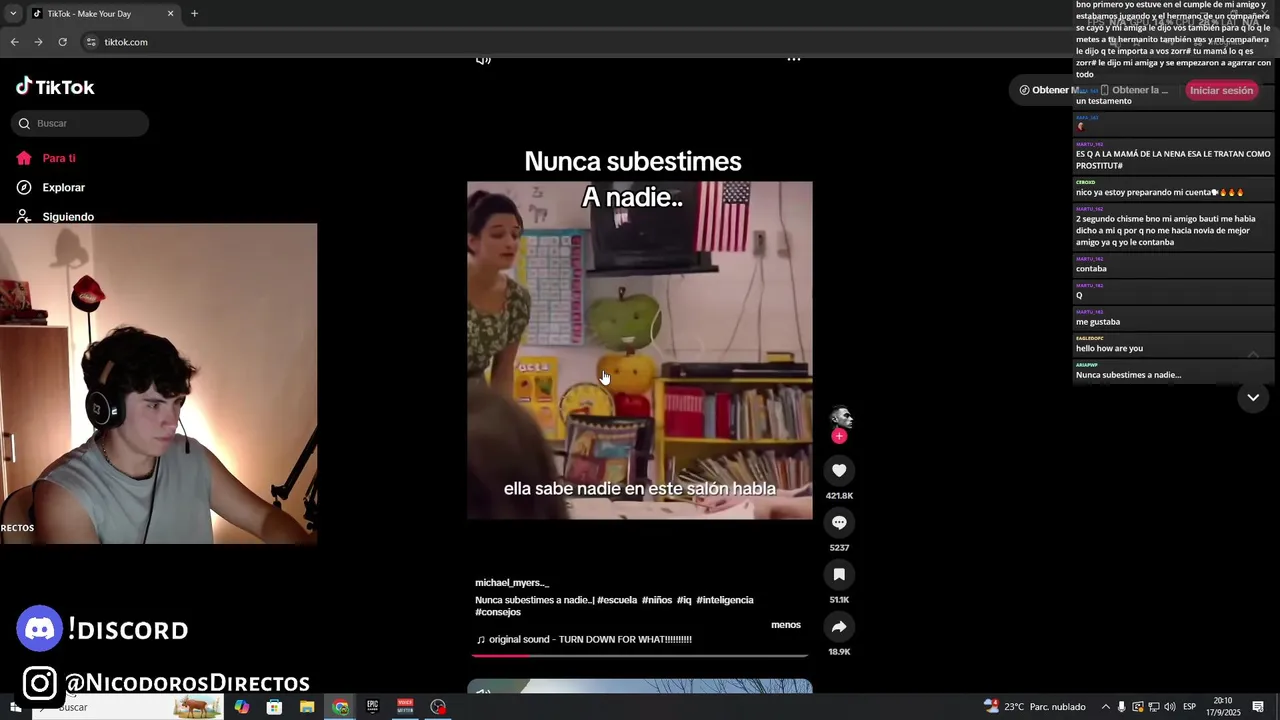Click like count 421.8K
1280x720 pixels.
pyautogui.click(x=839, y=496)
